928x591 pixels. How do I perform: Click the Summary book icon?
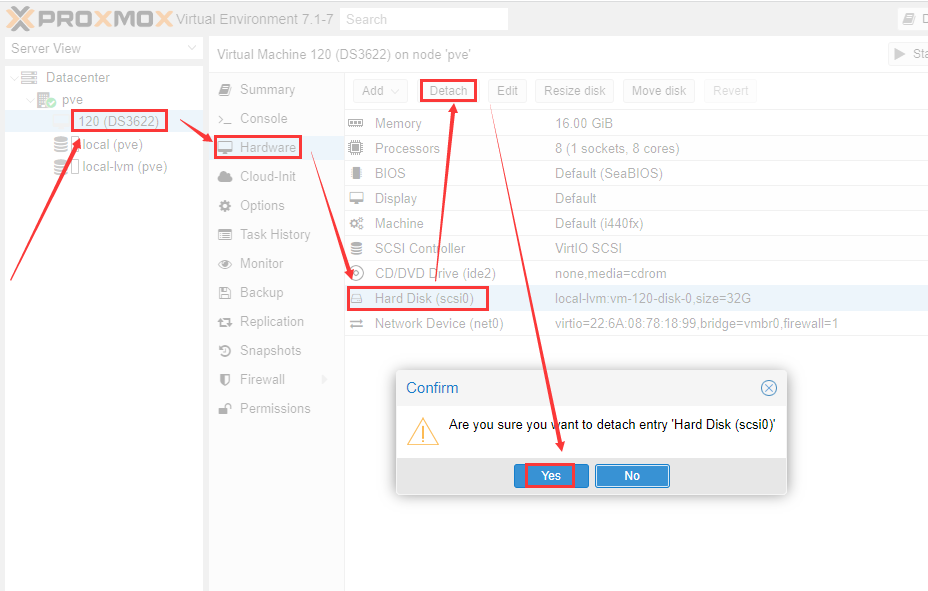[225, 90]
